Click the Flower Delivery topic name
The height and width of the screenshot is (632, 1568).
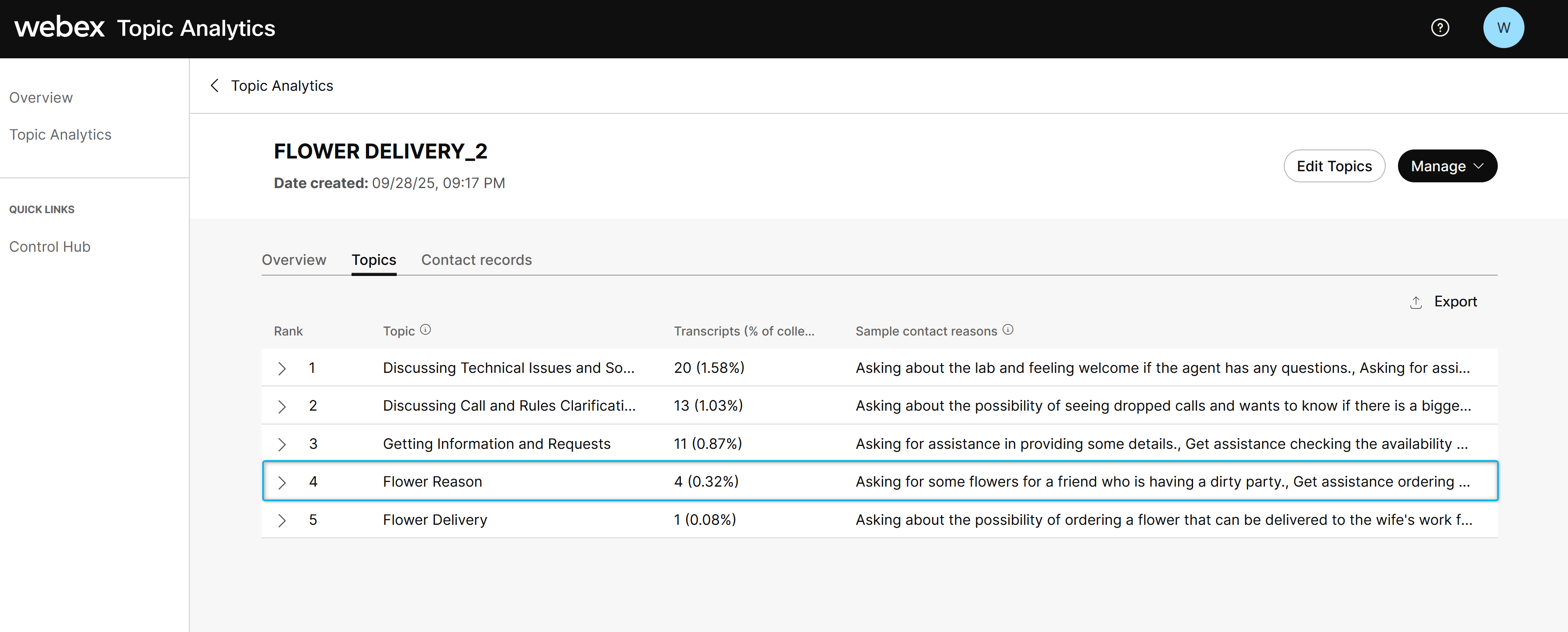435,520
